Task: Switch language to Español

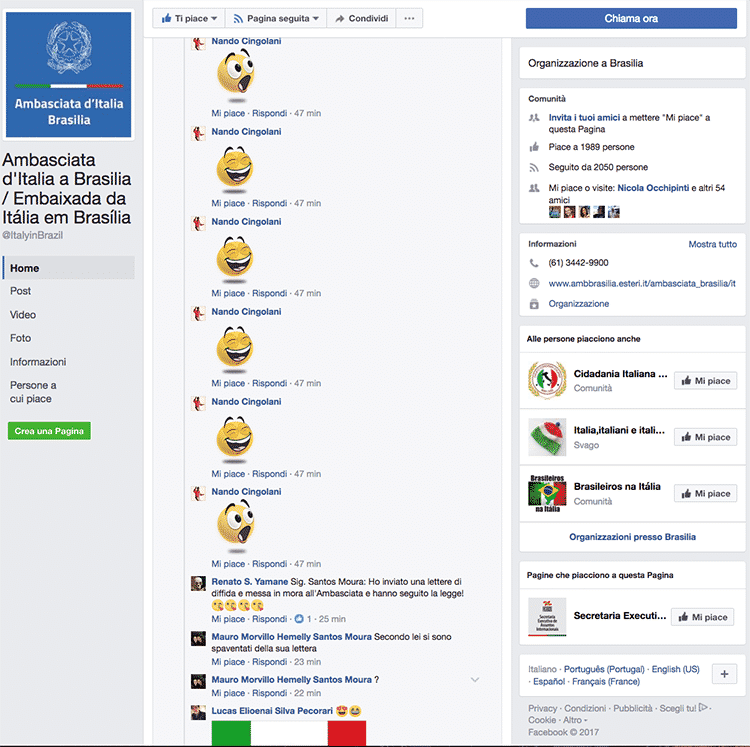Action: point(549,681)
